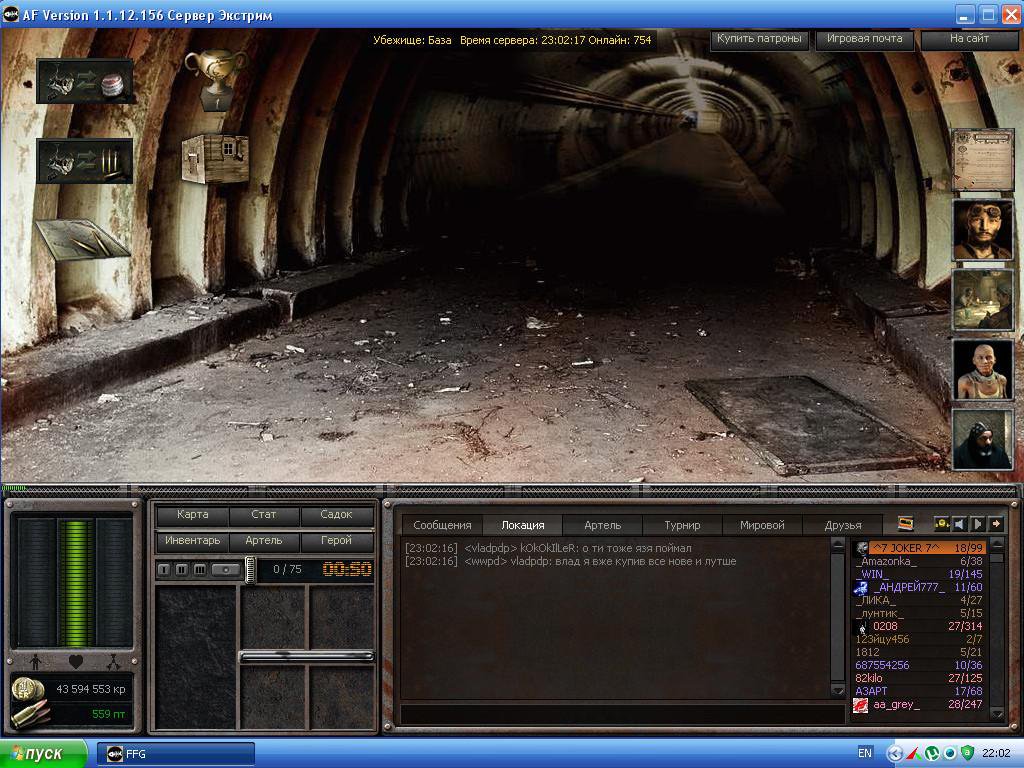Click the chat message input field
The width and height of the screenshot is (1024, 768).
(622, 714)
